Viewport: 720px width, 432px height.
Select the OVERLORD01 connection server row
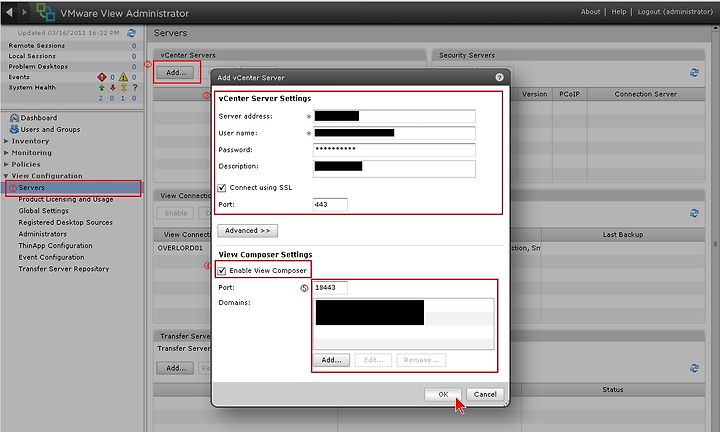point(180,248)
